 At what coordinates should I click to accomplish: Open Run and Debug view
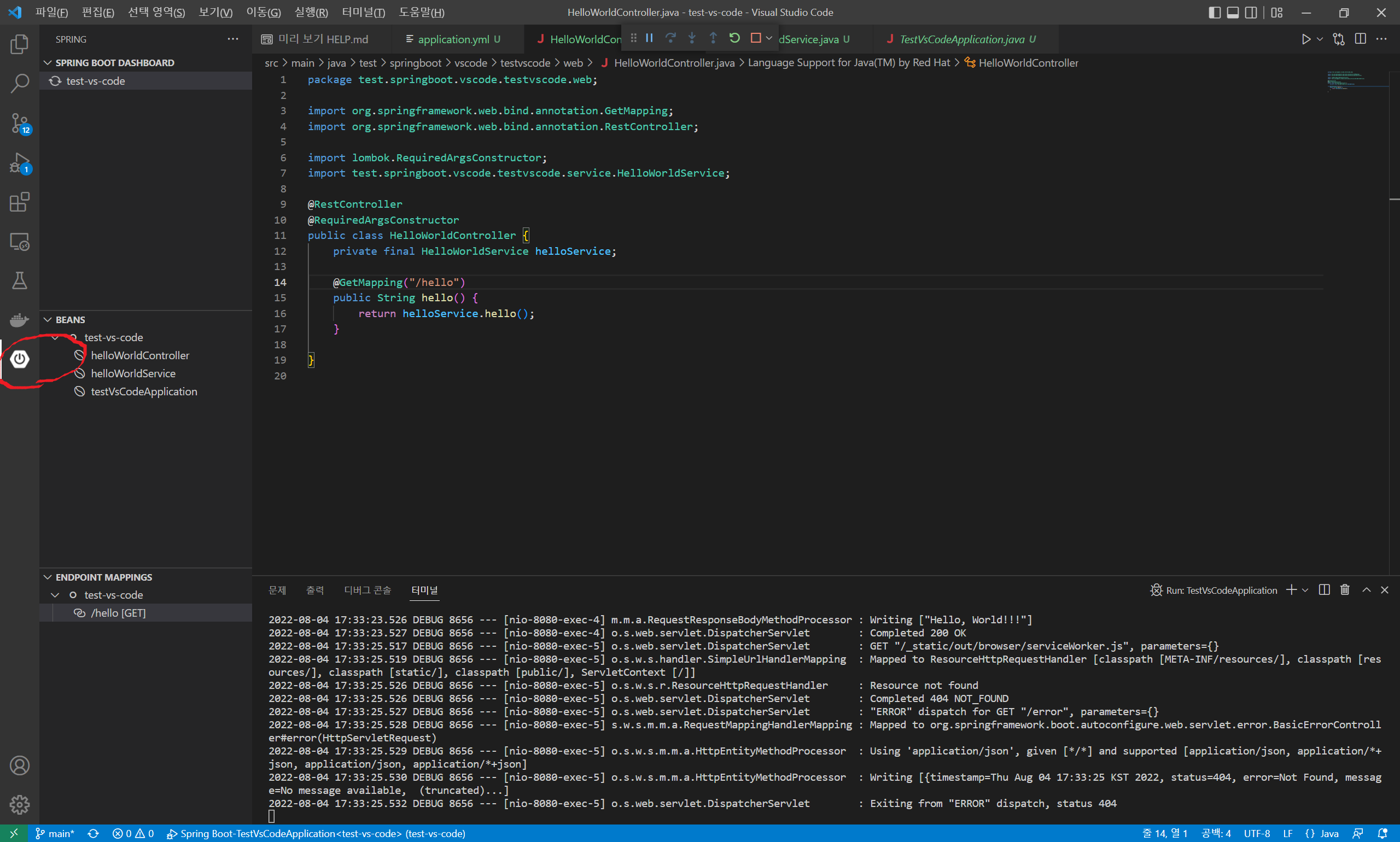[19, 163]
